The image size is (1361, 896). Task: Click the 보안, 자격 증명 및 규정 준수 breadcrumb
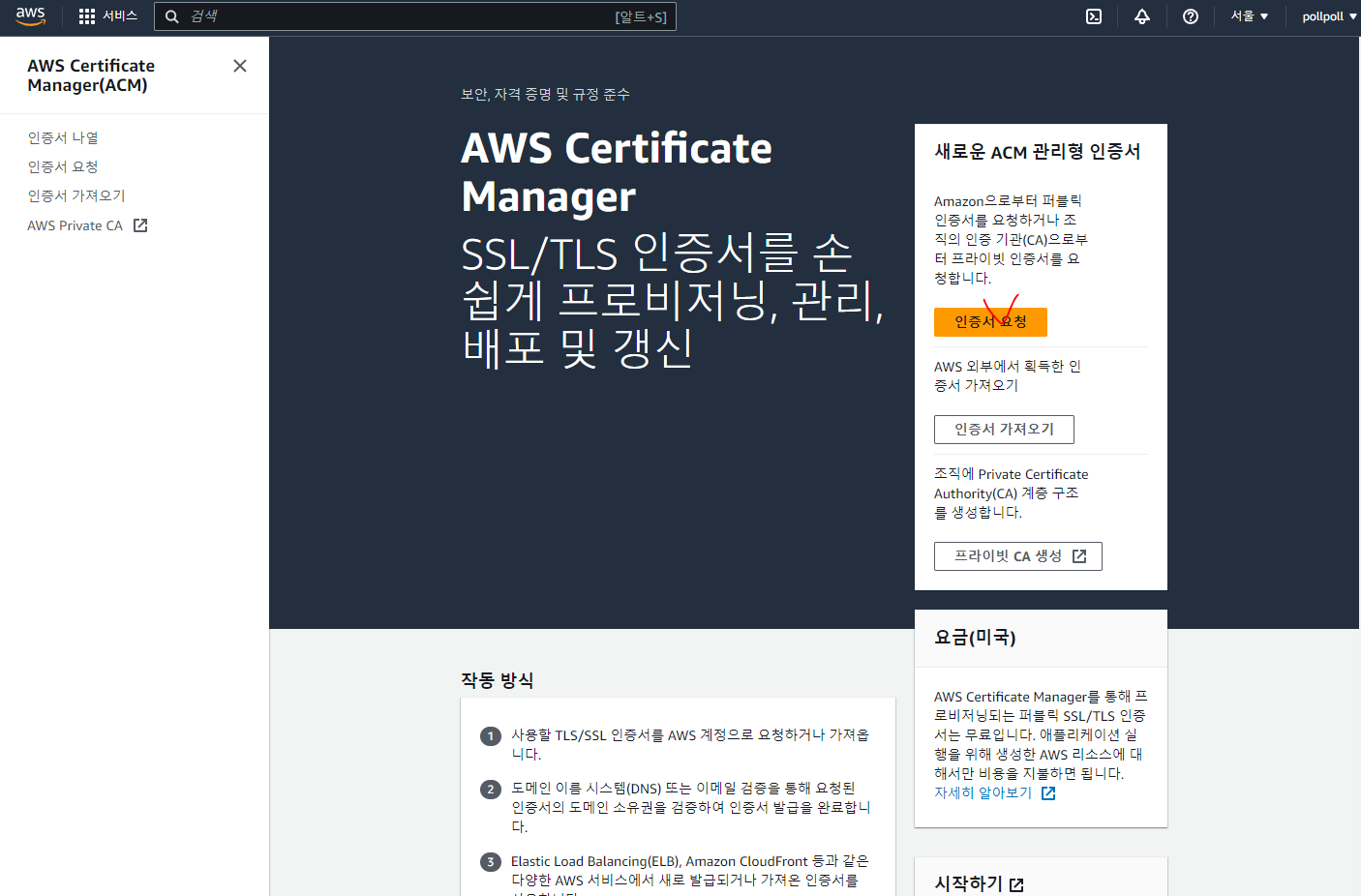point(545,95)
